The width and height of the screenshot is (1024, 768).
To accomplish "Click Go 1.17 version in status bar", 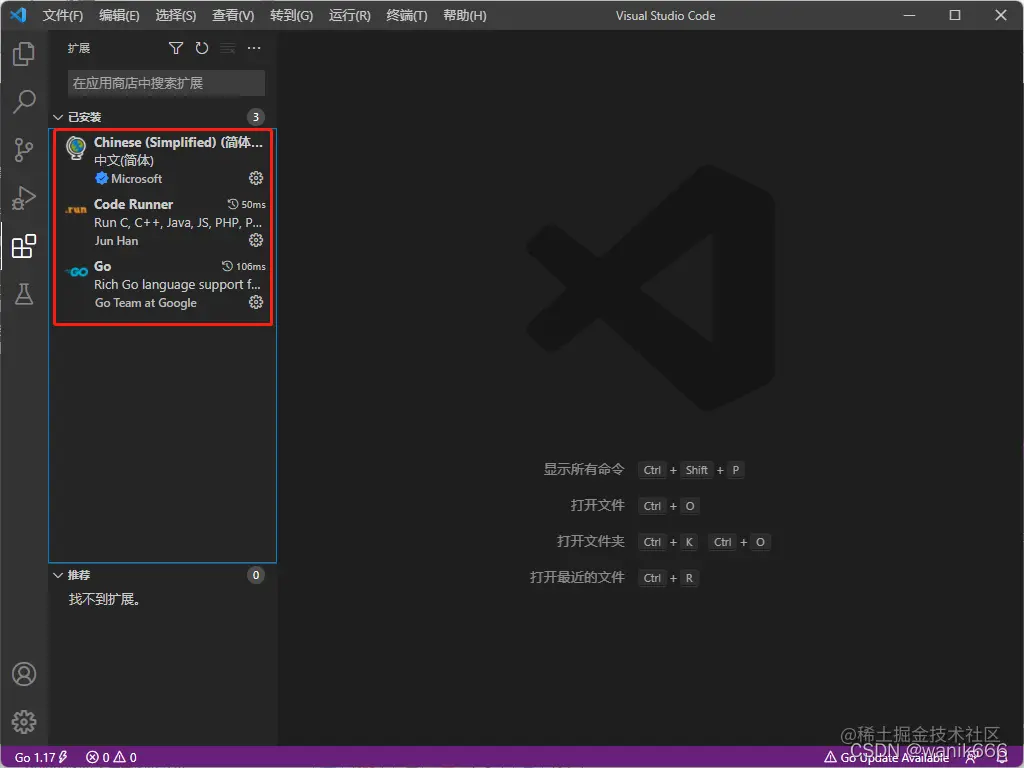I will point(40,758).
